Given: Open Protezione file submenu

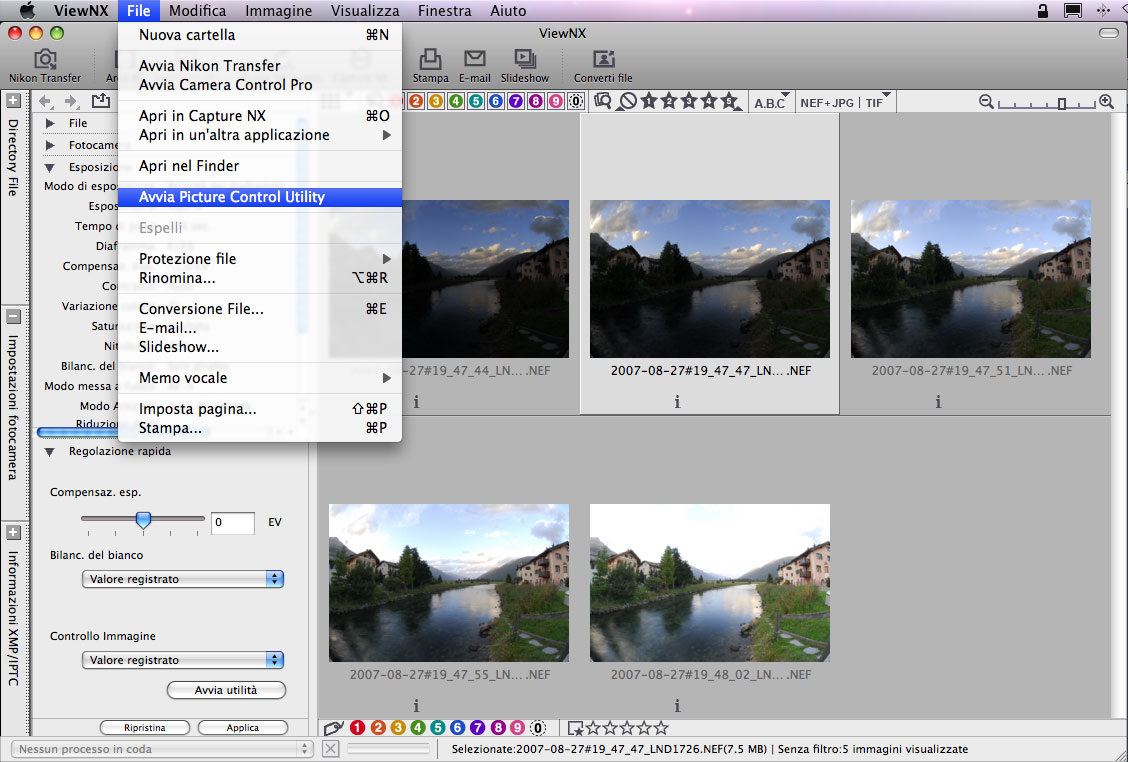Looking at the screenshot, I should coord(260,258).
